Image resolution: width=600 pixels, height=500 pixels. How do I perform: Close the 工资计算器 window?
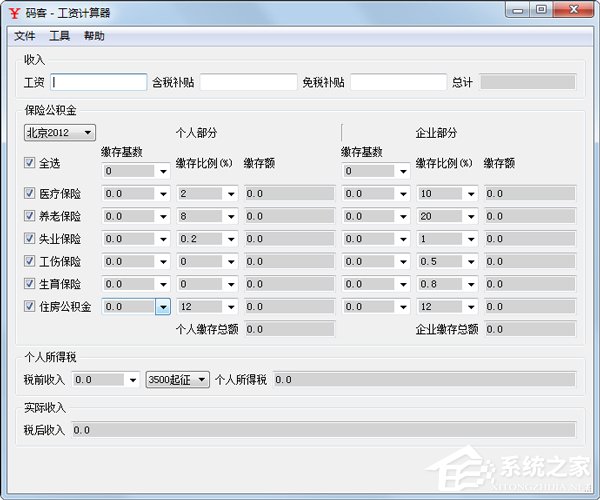click(573, 10)
